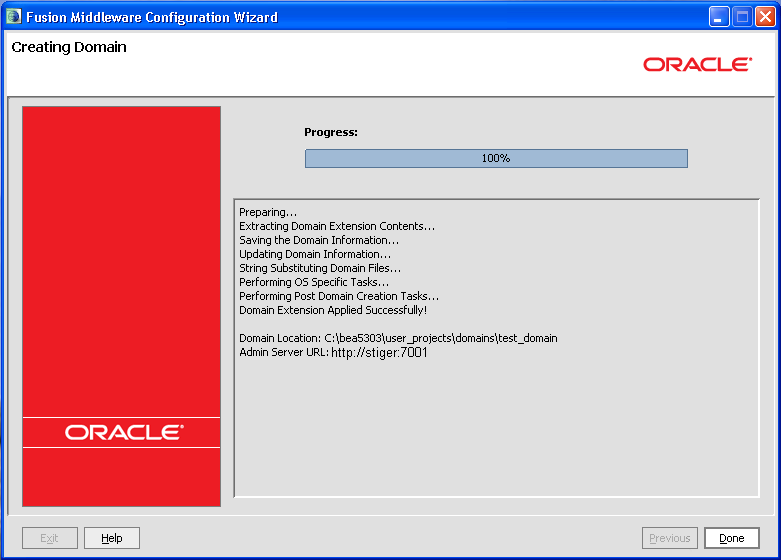Select 'Domain Extension Applied Successfully!' line
The height and width of the screenshot is (560, 781).
(x=333, y=310)
